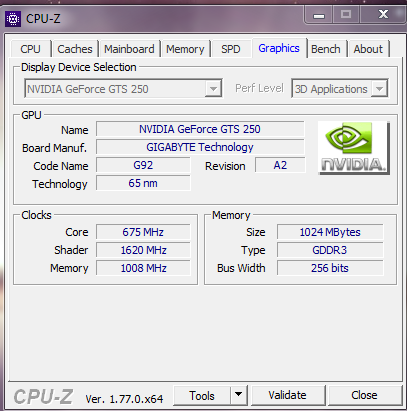
Task: View the About tab
Action: [x=368, y=49]
